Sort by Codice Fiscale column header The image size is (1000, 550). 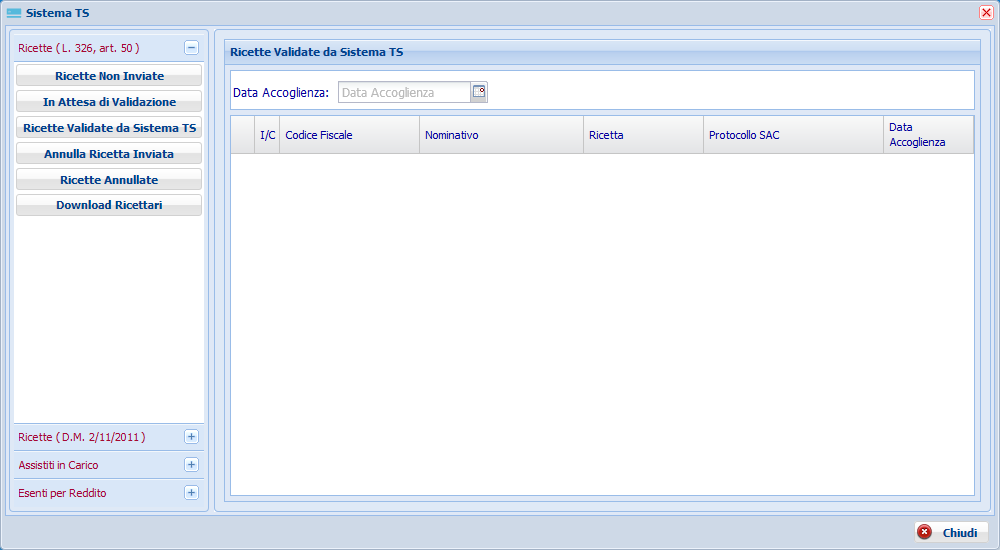tap(349, 135)
